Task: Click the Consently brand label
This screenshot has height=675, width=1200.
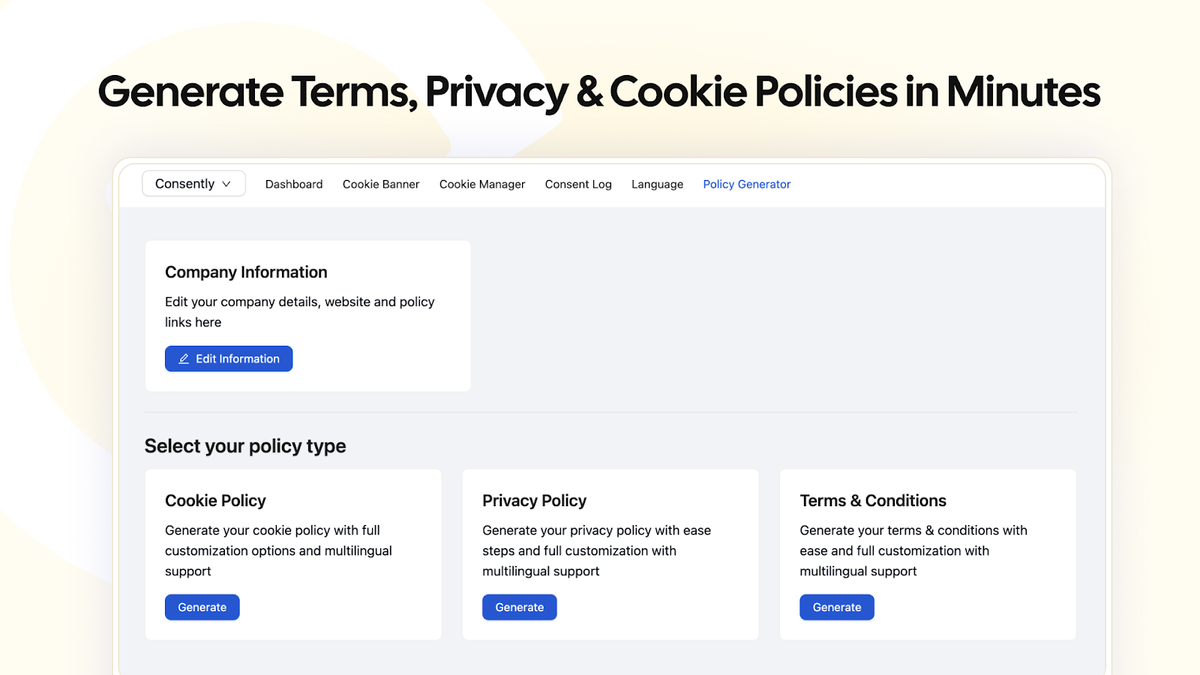Action: (185, 183)
